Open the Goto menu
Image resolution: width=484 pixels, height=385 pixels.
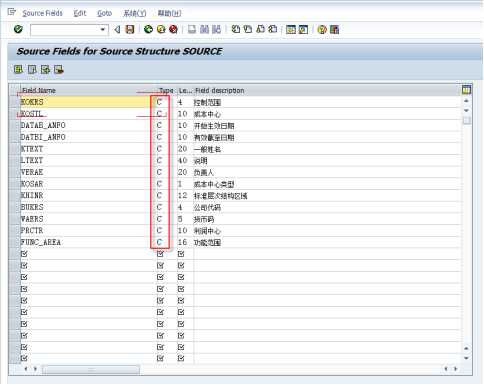[104, 13]
